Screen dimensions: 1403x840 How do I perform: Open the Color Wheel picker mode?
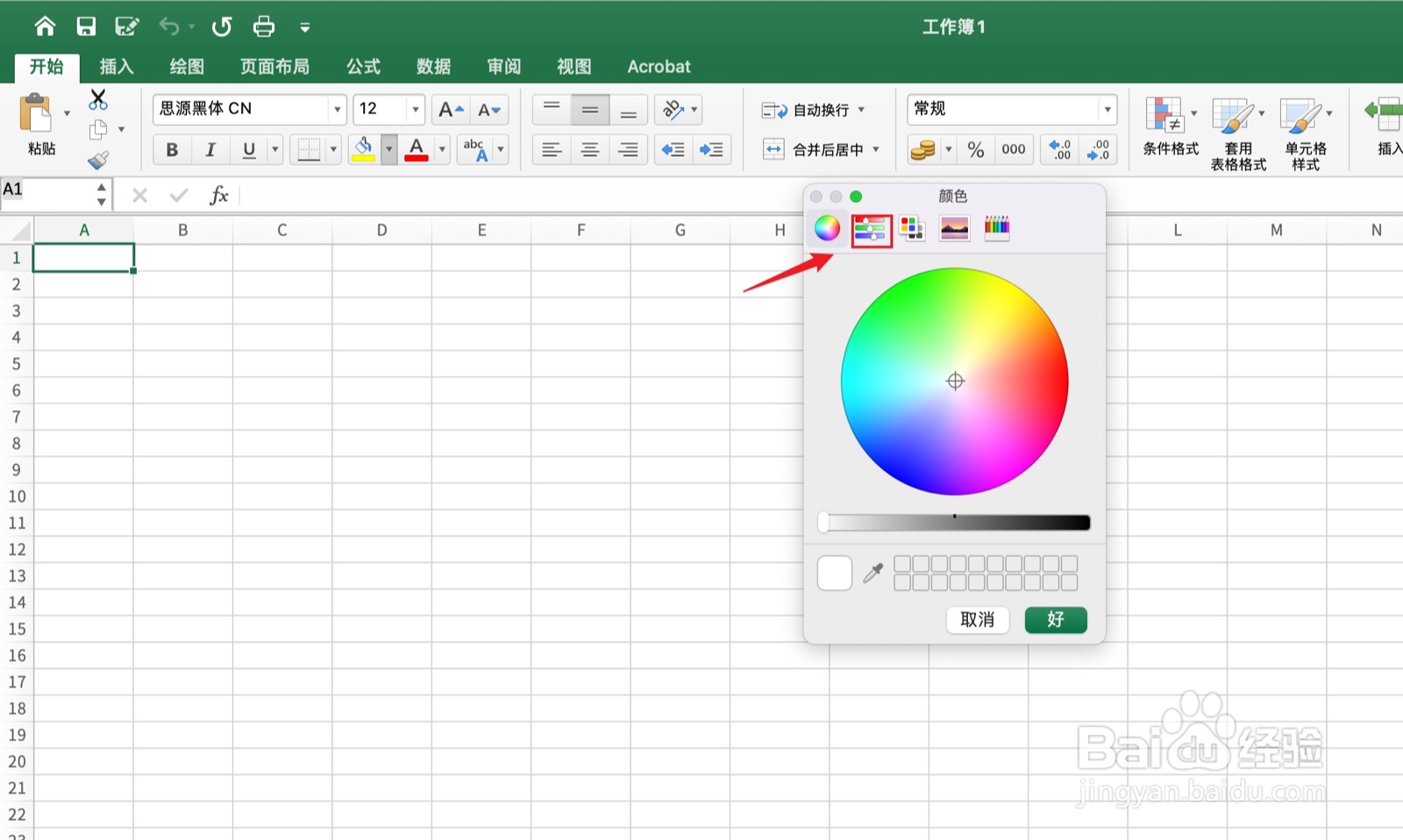828,228
